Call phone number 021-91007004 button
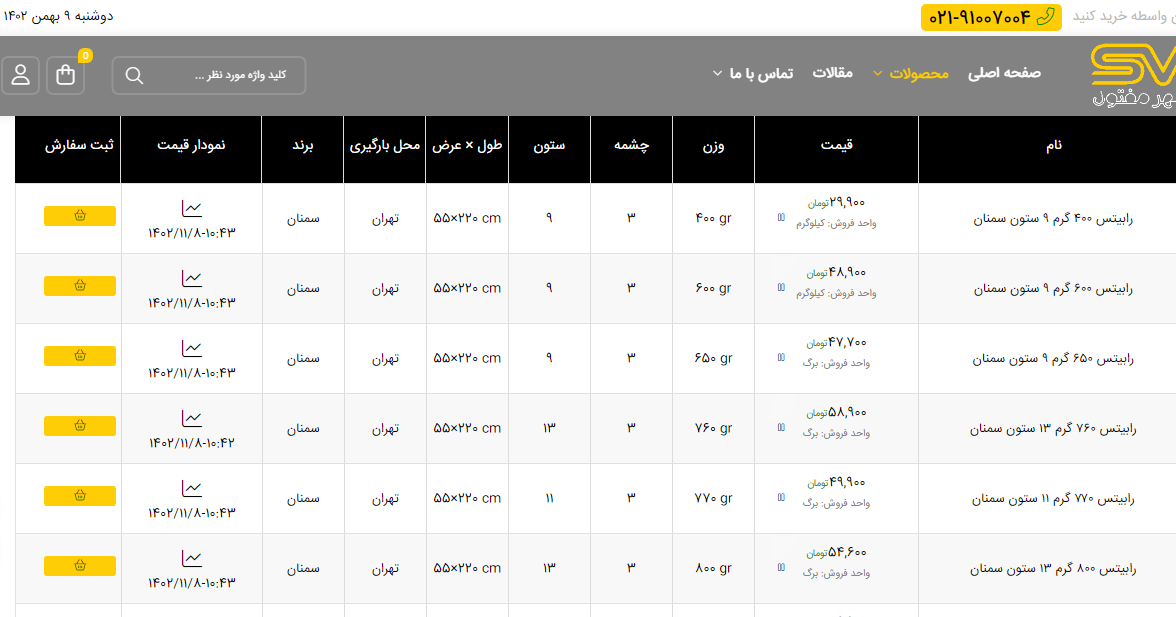This screenshot has height=617, width=1176. [991, 17]
